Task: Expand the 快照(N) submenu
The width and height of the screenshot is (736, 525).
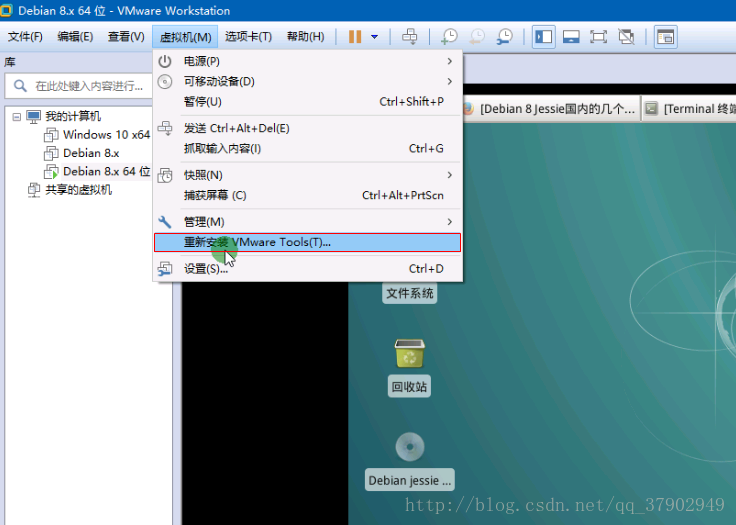Action: click(x=307, y=175)
